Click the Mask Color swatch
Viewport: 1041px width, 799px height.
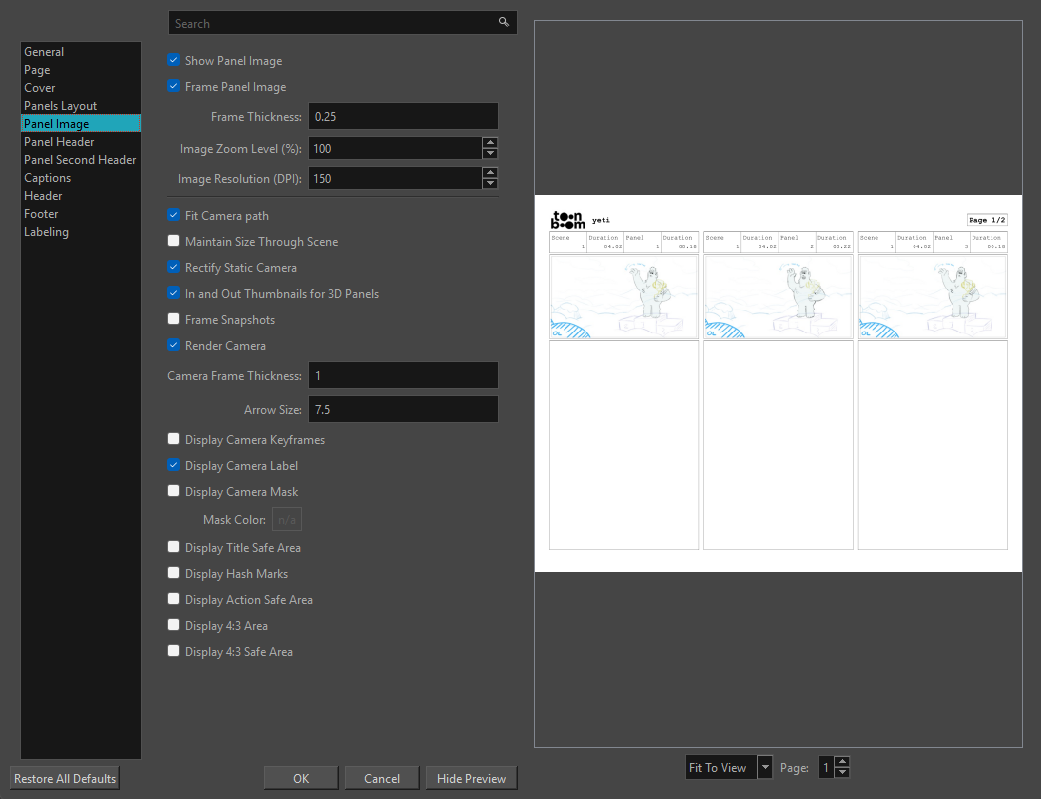tap(287, 520)
